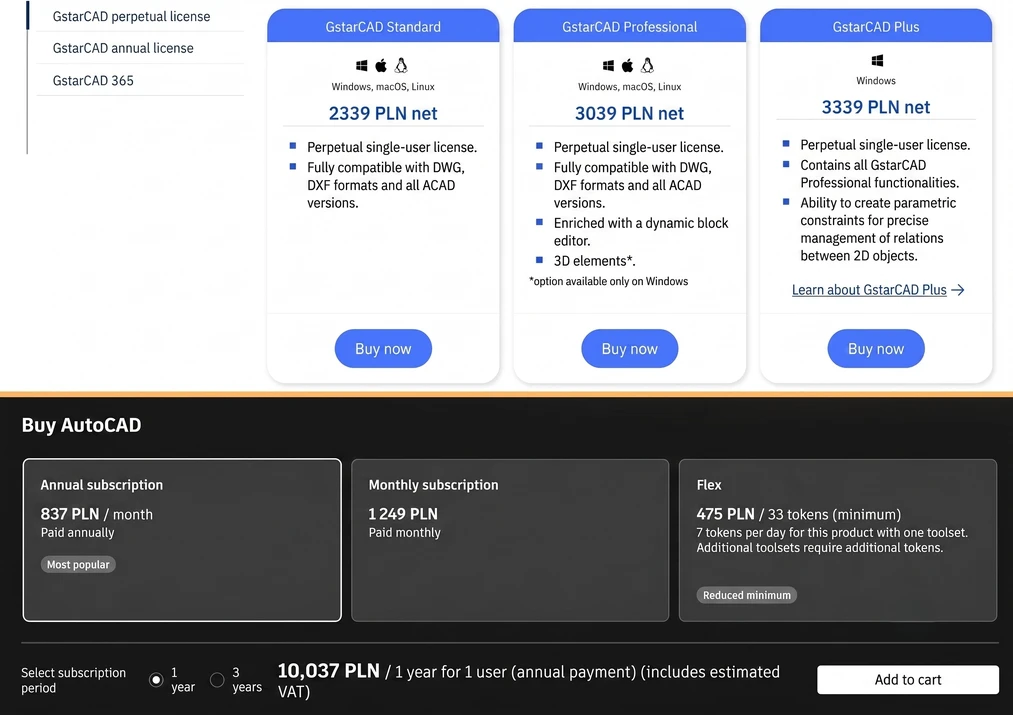
Task: Click 'Paid annually' text
Action: click(78, 533)
